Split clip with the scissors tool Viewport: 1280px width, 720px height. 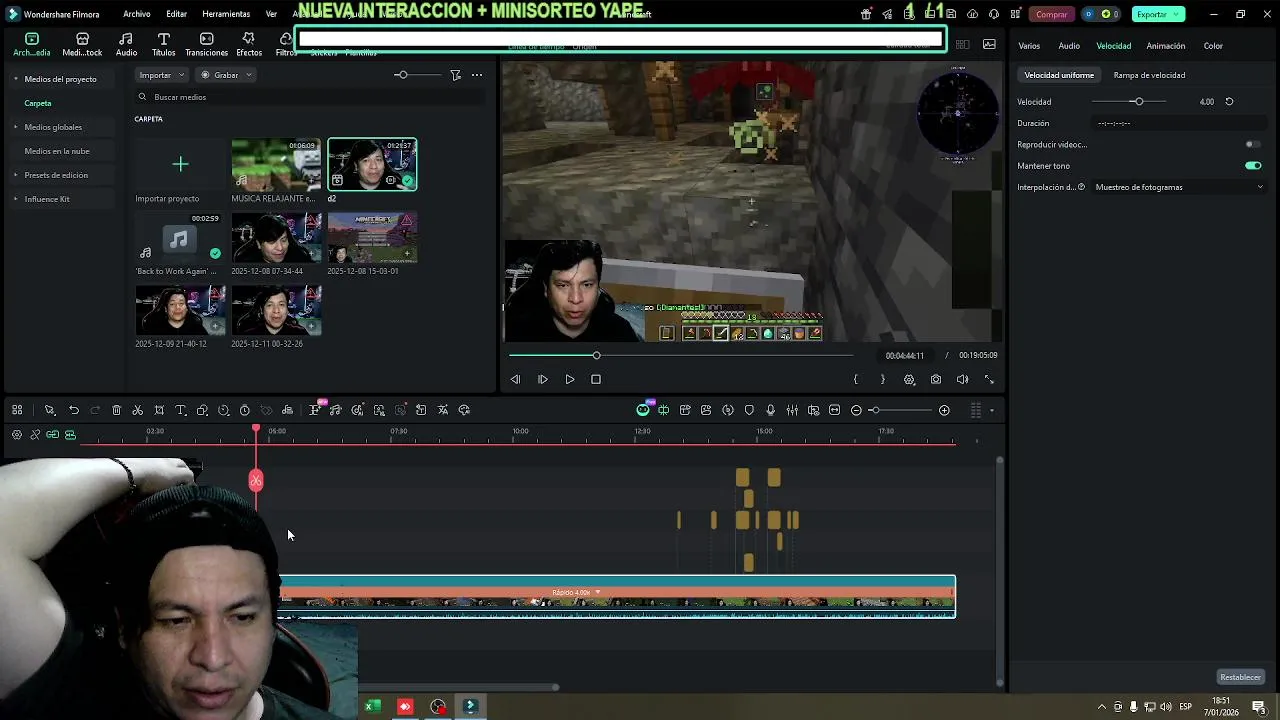pos(138,410)
